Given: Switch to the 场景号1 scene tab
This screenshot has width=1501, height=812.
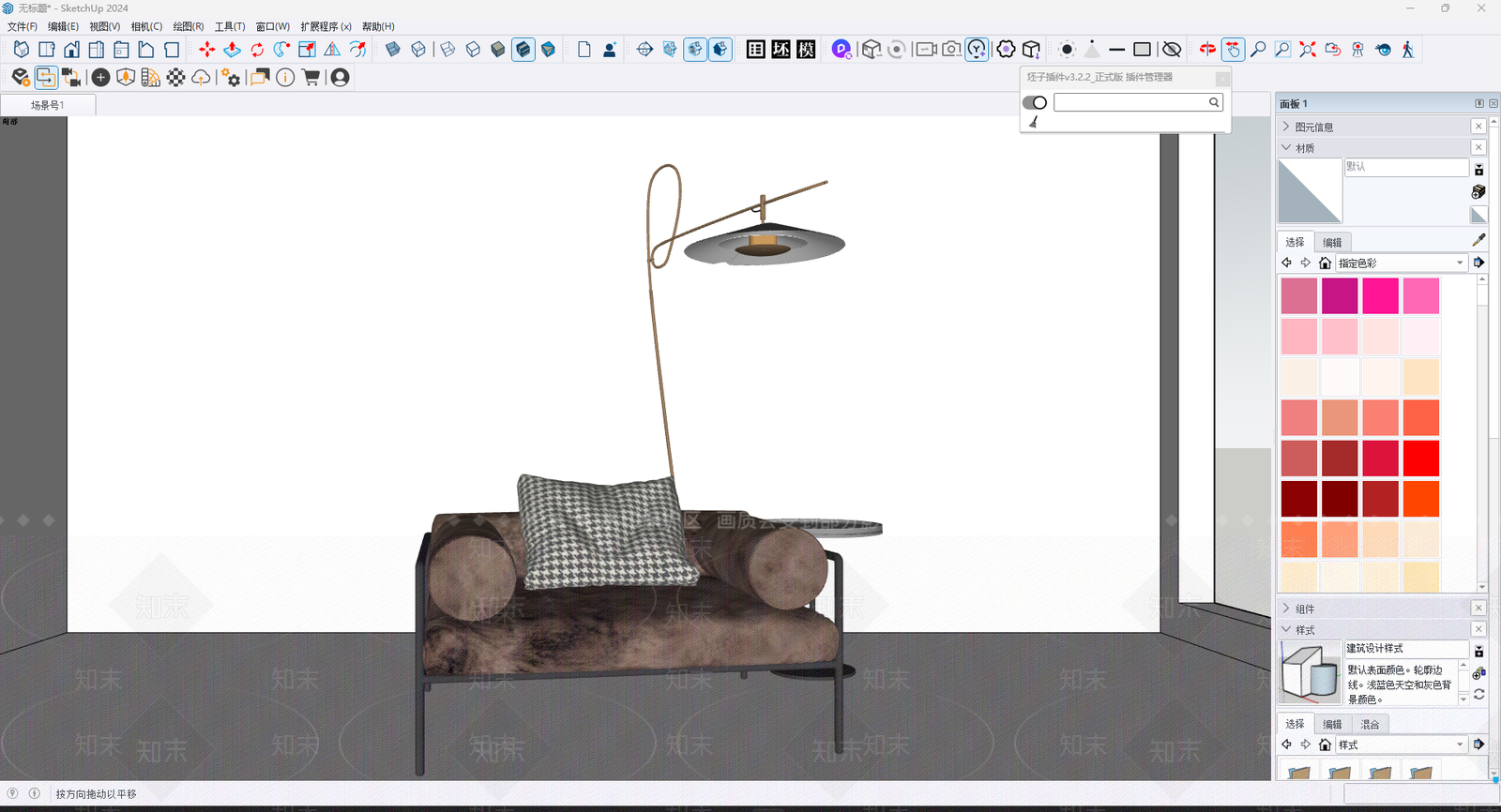Looking at the screenshot, I should [48, 105].
